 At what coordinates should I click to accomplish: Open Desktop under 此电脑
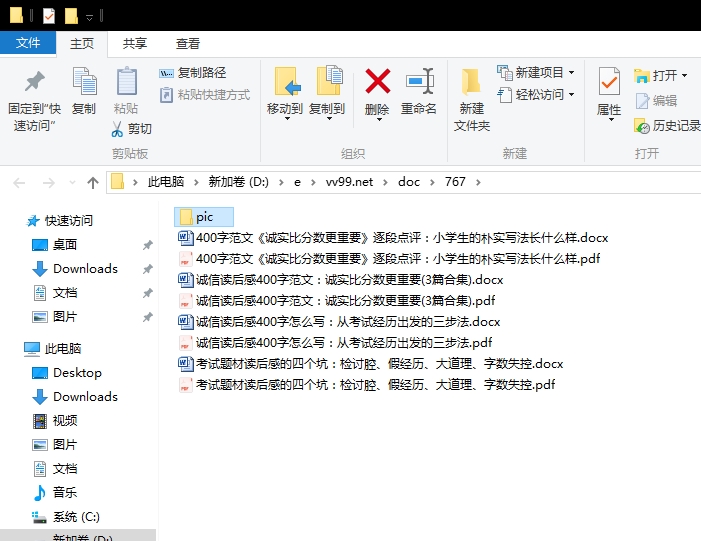click(x=67, y=373)
